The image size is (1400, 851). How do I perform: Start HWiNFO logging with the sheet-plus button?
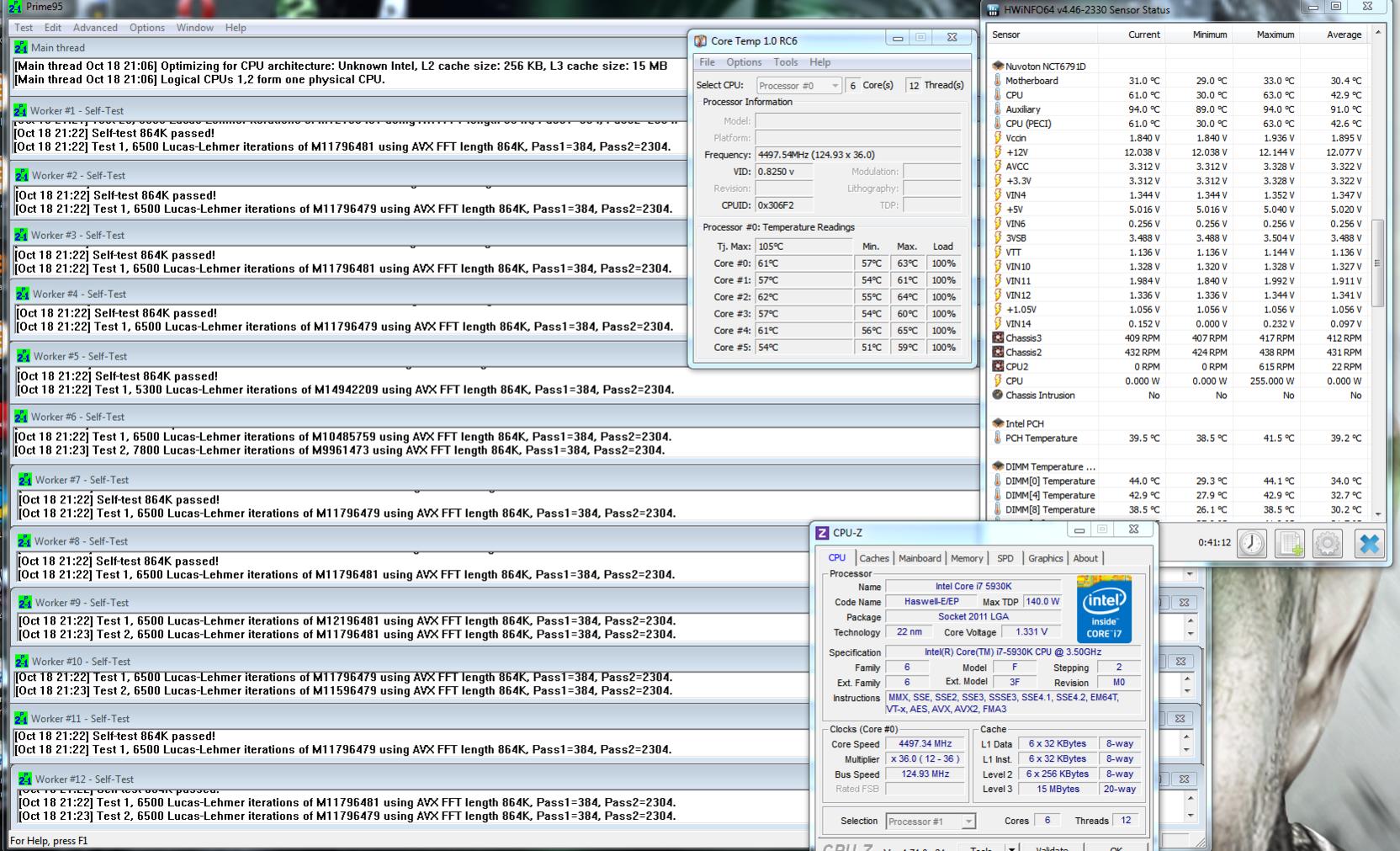point(1290,543)
